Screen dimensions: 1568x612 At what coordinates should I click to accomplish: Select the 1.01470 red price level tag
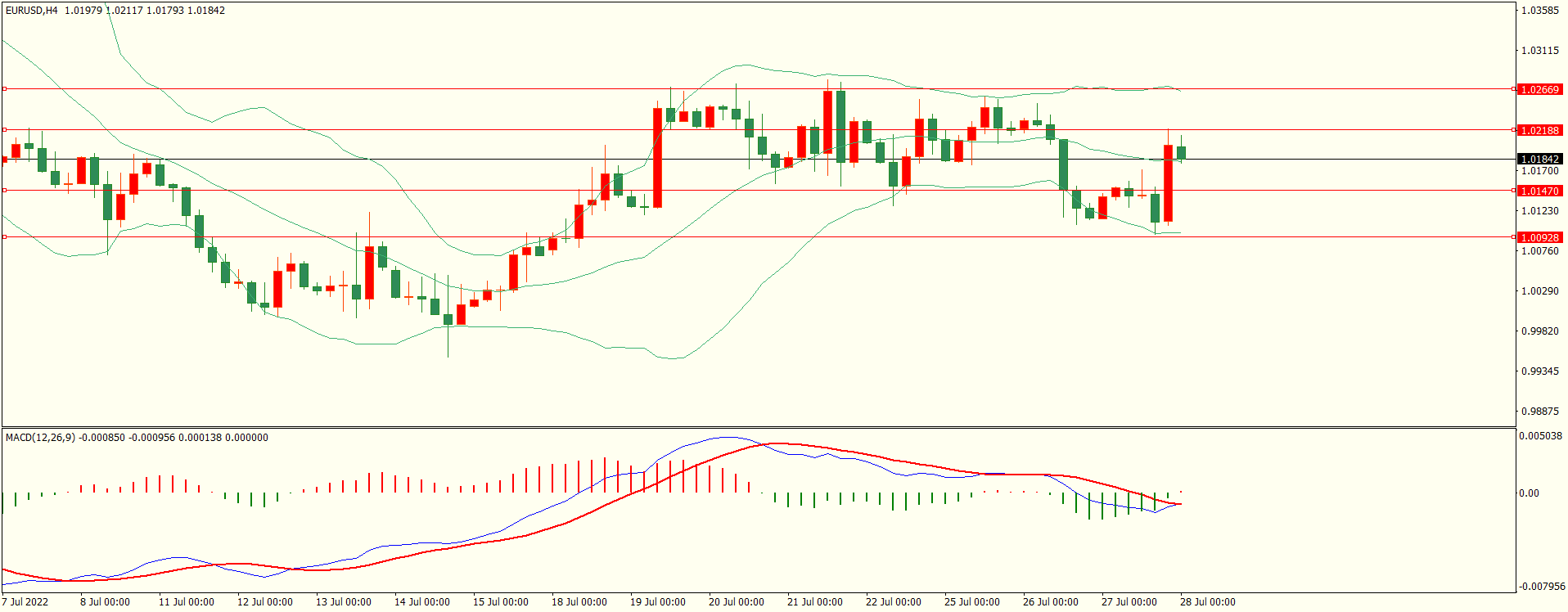point(1539,191)
